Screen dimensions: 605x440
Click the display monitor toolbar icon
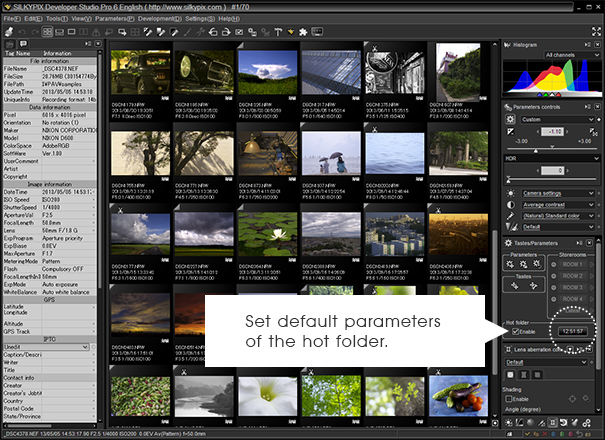tap(317, 32)
